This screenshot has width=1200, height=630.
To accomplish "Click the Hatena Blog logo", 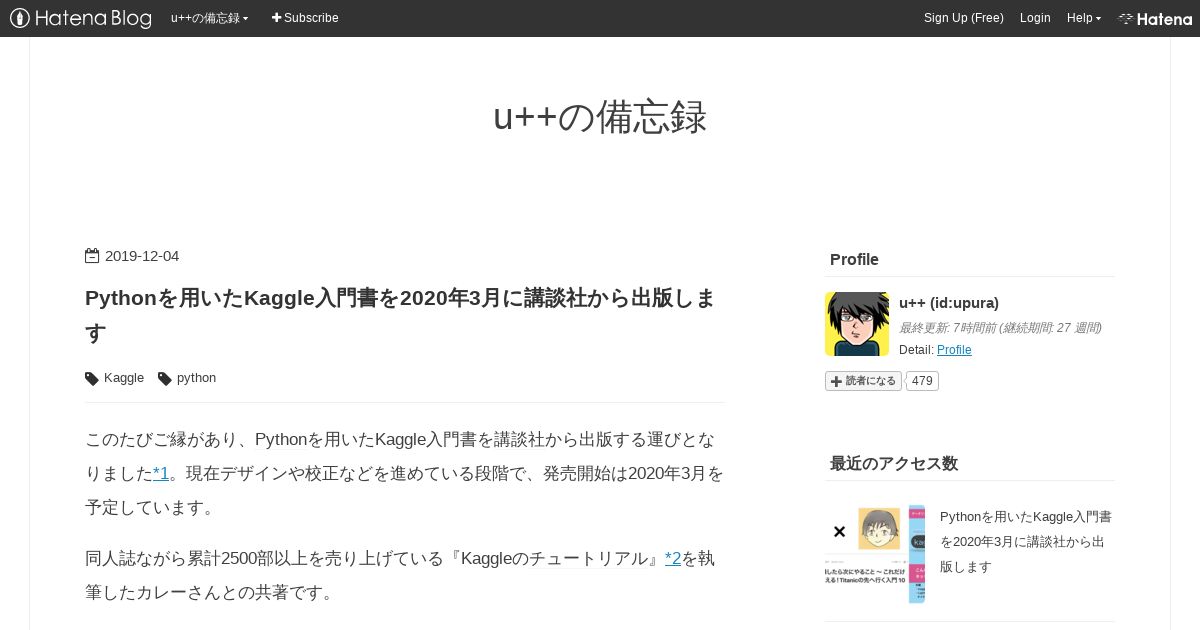I will coord(81,18).
